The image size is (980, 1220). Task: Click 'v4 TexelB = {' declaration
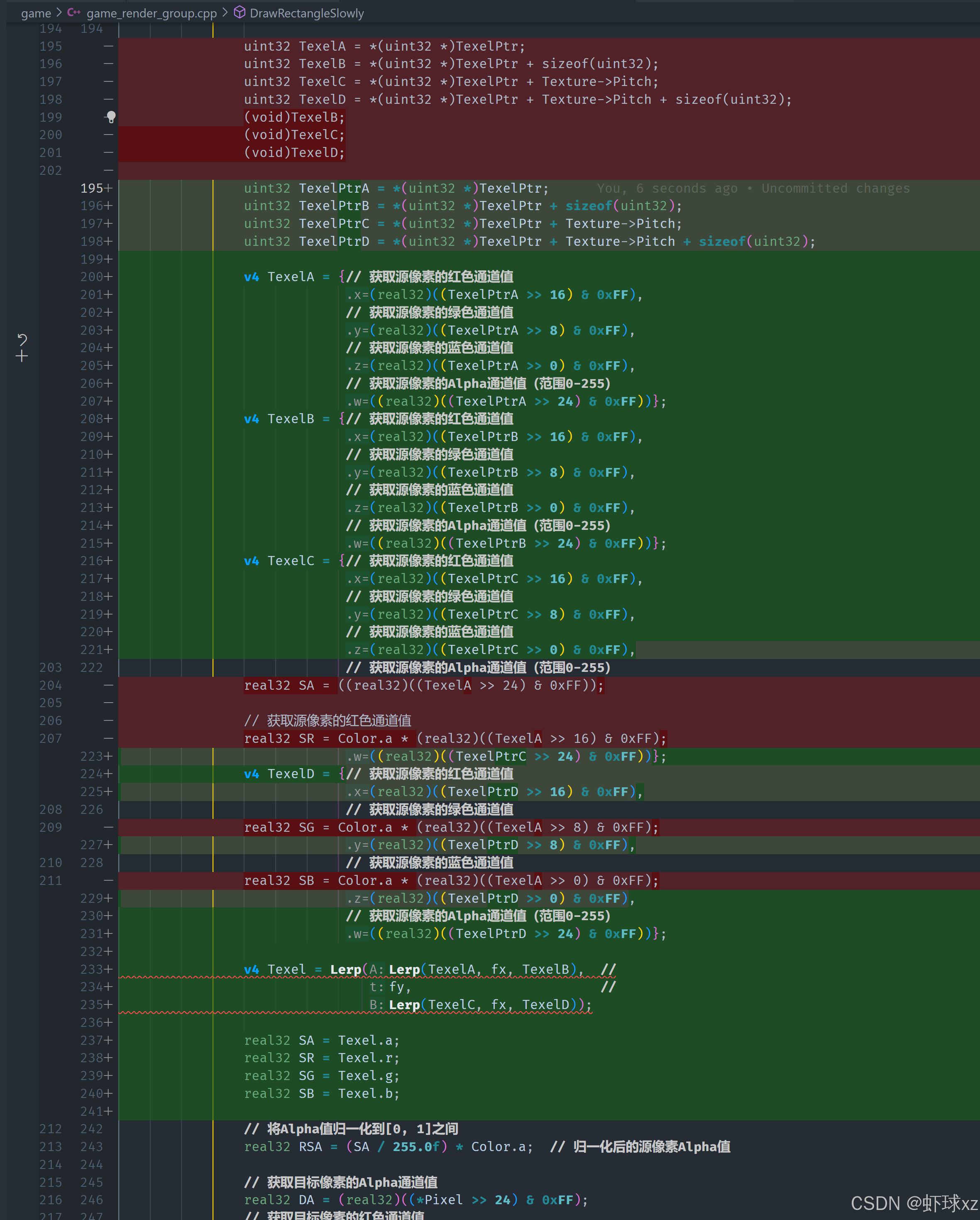click(294, 419)
